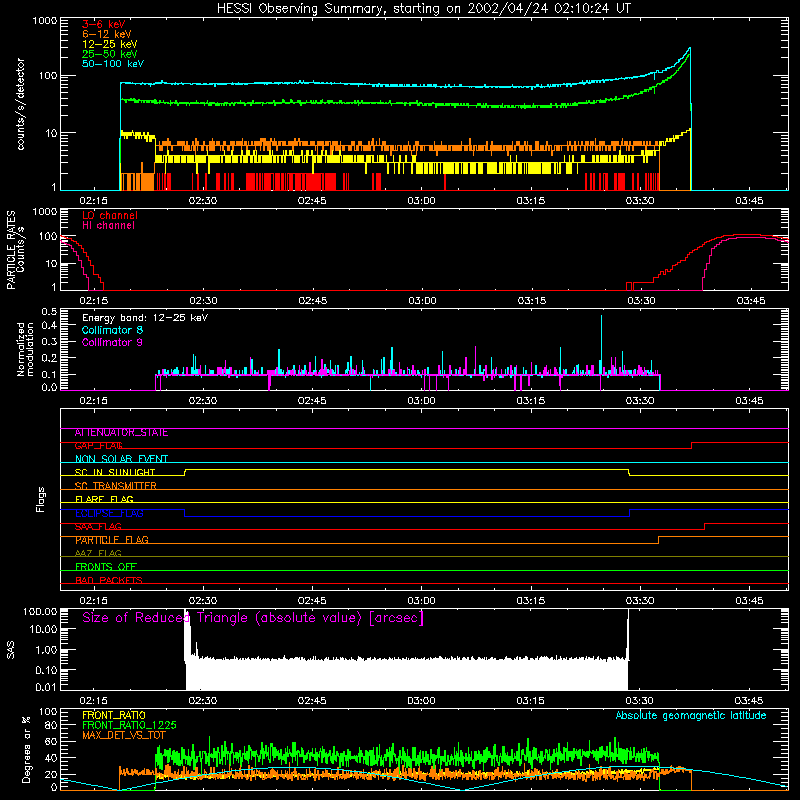
Task: Click the counts/s/detector axis label
Action: [x=21, y=104]
